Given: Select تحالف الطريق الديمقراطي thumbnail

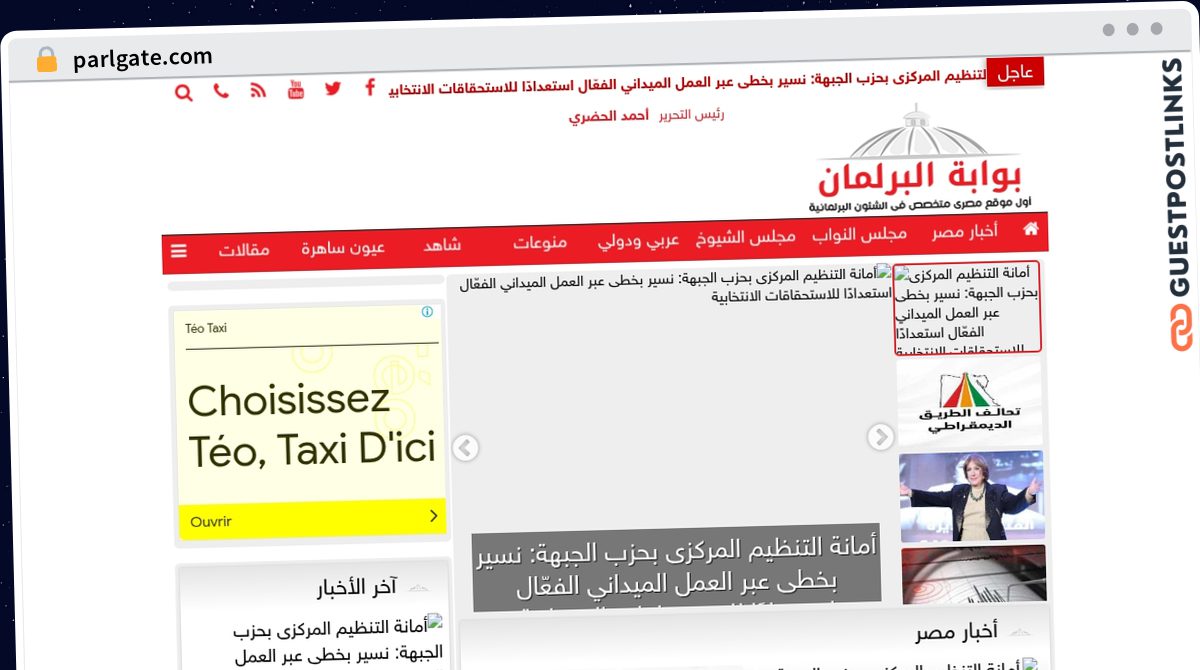Looking at the screenshot, I should pos(970,402).
